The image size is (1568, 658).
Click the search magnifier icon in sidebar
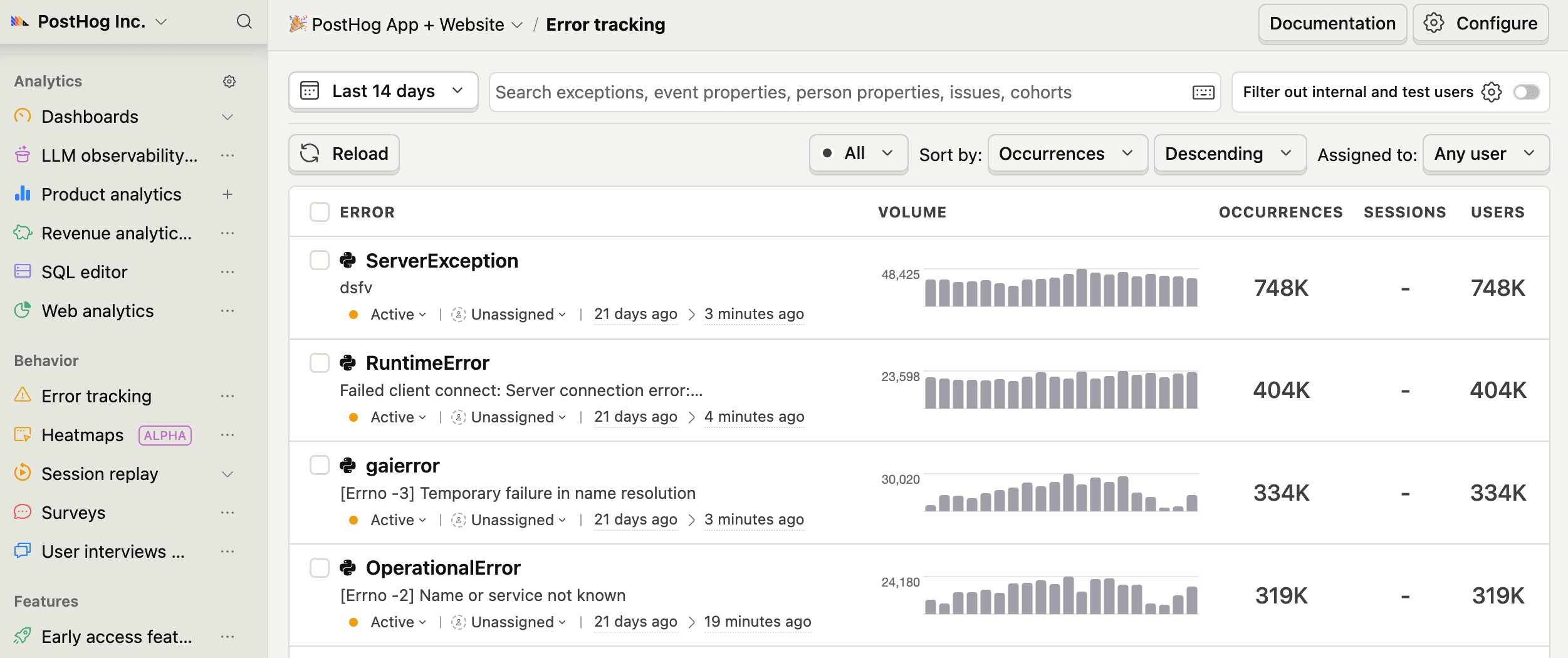pos(244,22)
